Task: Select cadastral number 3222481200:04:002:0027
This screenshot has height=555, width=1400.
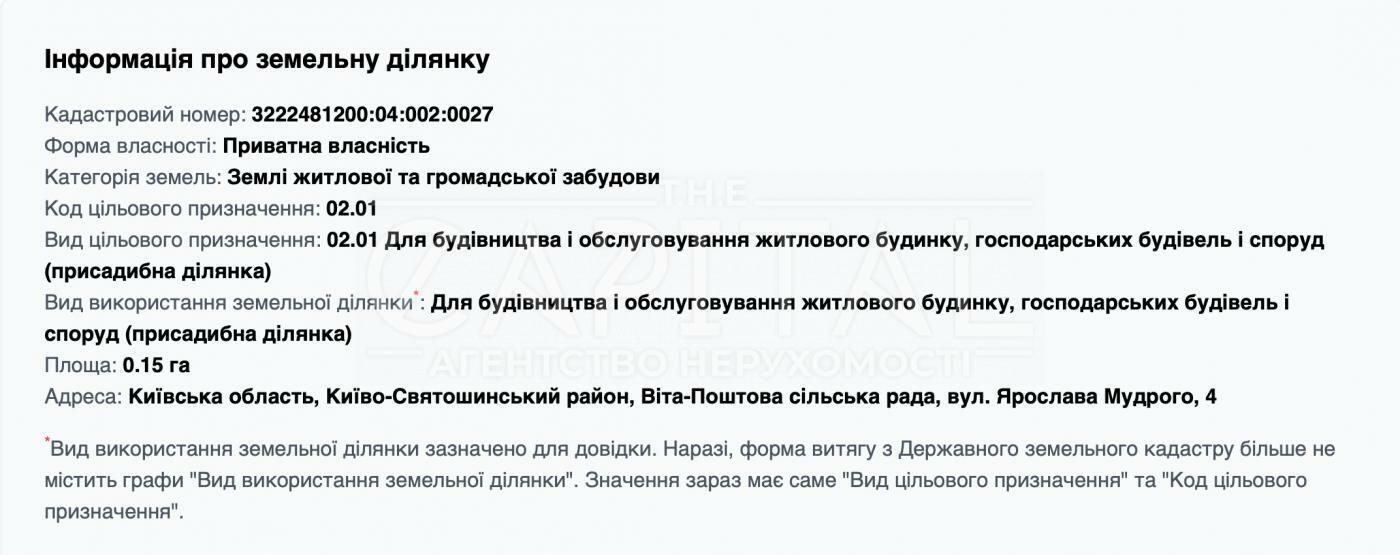Action: (372, 114)
